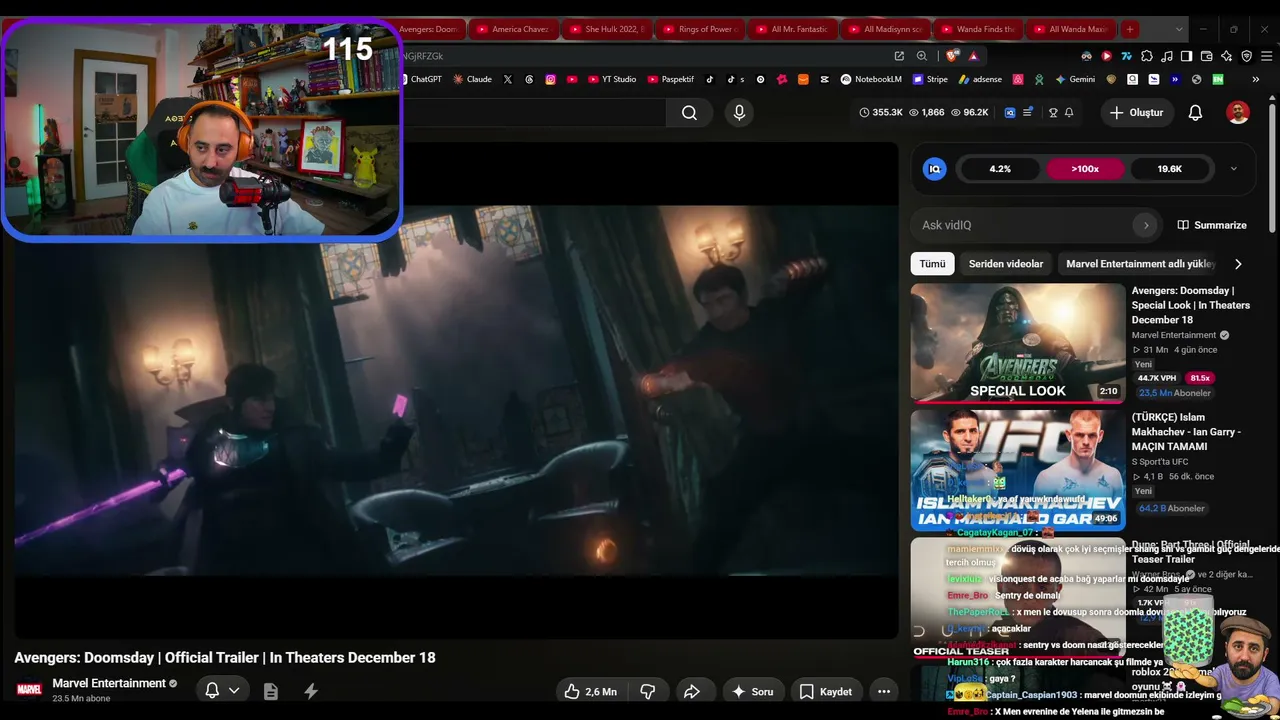The image size is (1280, 720).
Task: Toggle the browser sidebar panel icon
Action: (1187, 56)
